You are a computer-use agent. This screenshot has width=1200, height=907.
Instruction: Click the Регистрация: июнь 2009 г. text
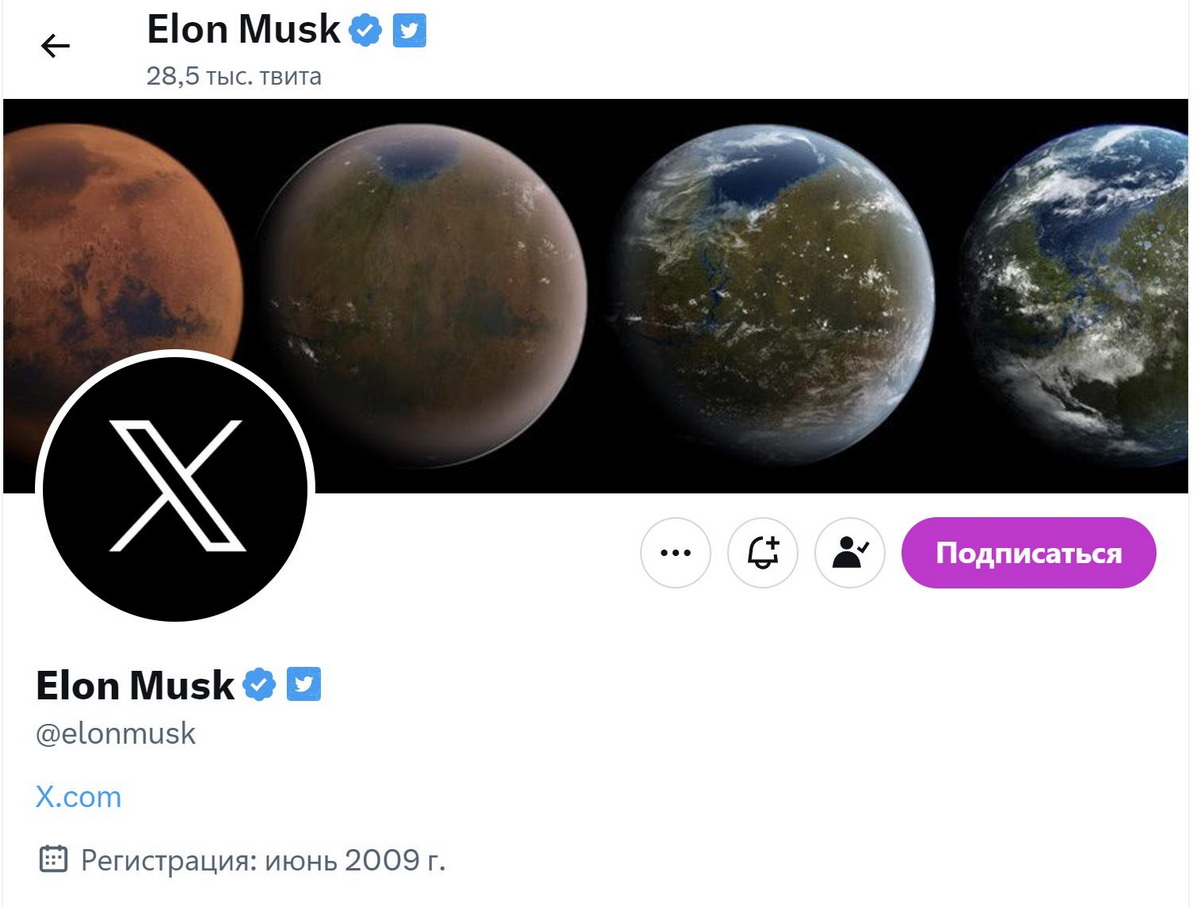click(263, 859)
